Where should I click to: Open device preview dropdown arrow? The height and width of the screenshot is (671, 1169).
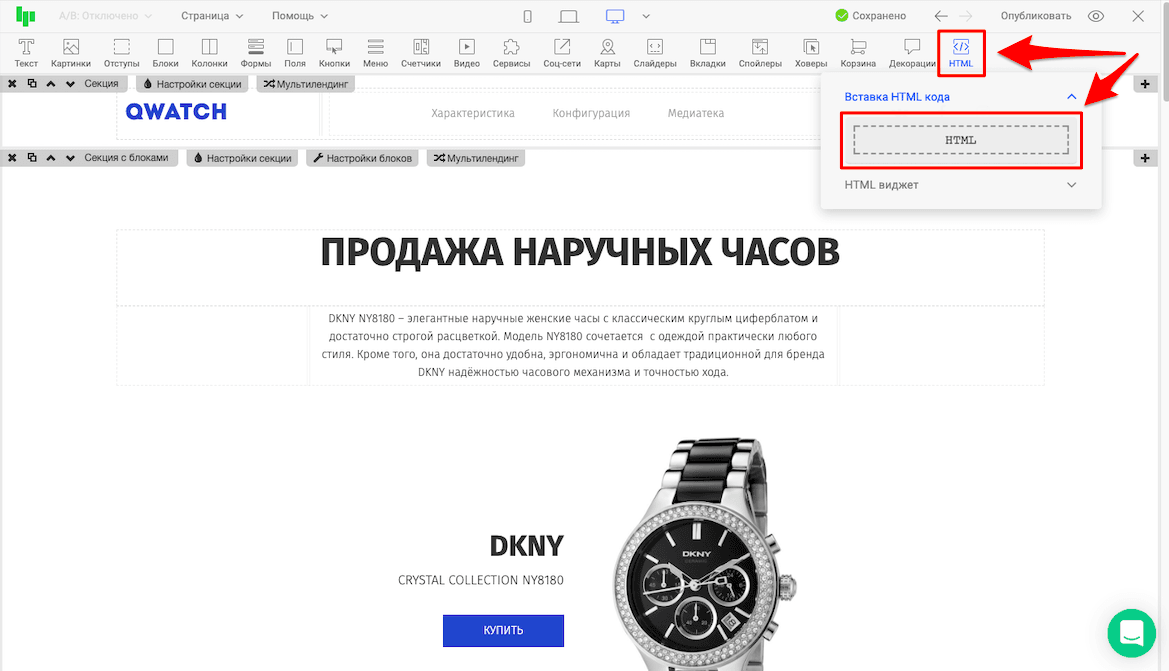tap(646, 16)
